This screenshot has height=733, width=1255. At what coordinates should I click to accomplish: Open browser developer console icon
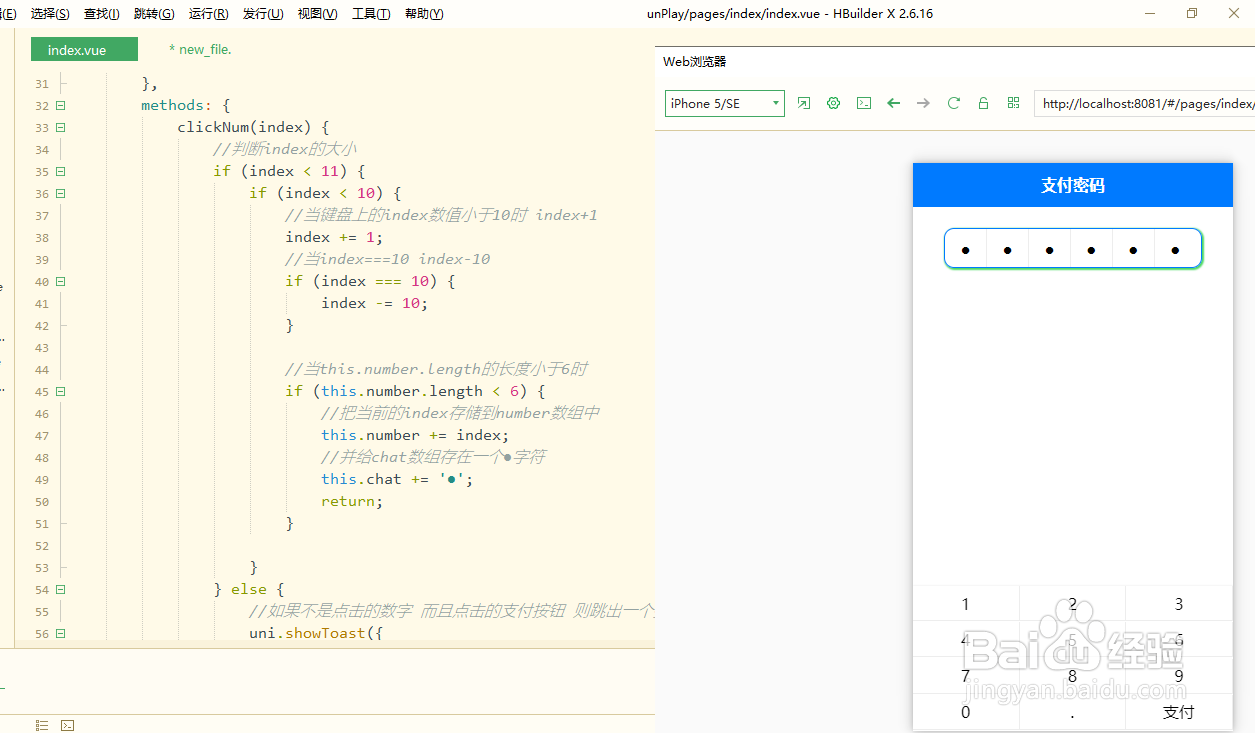pos(864,103)
